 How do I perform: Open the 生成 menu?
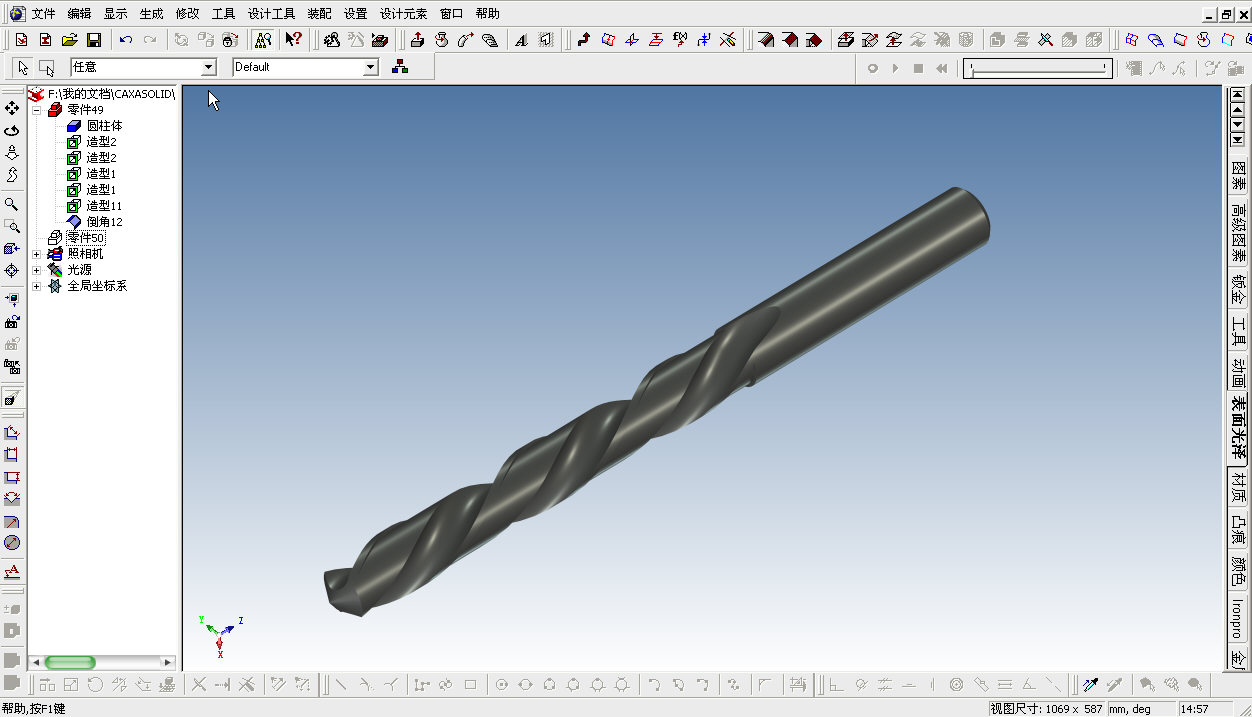(151, 14)
